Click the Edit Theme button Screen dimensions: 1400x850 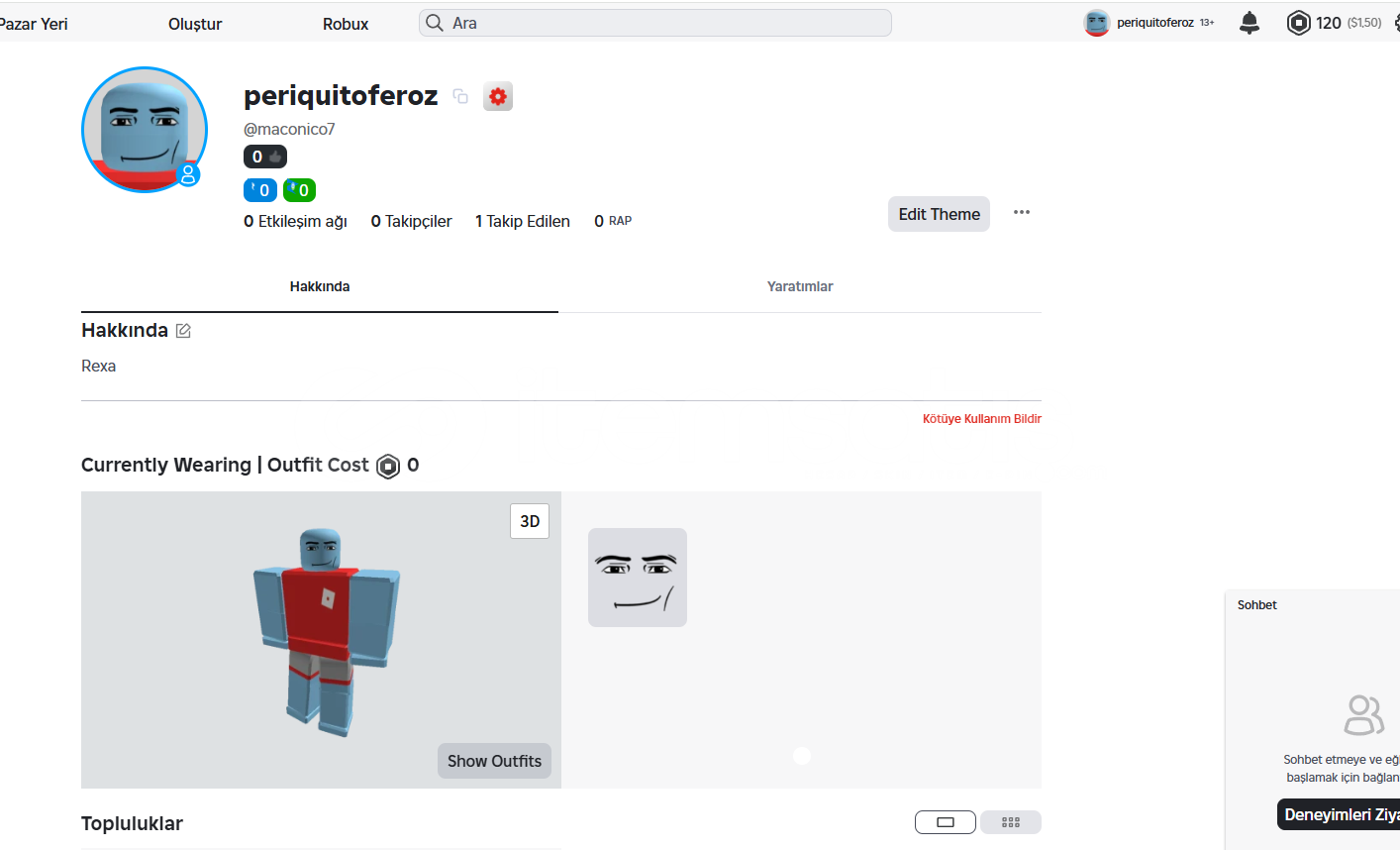pyautogui.click(x=939, y=214)
